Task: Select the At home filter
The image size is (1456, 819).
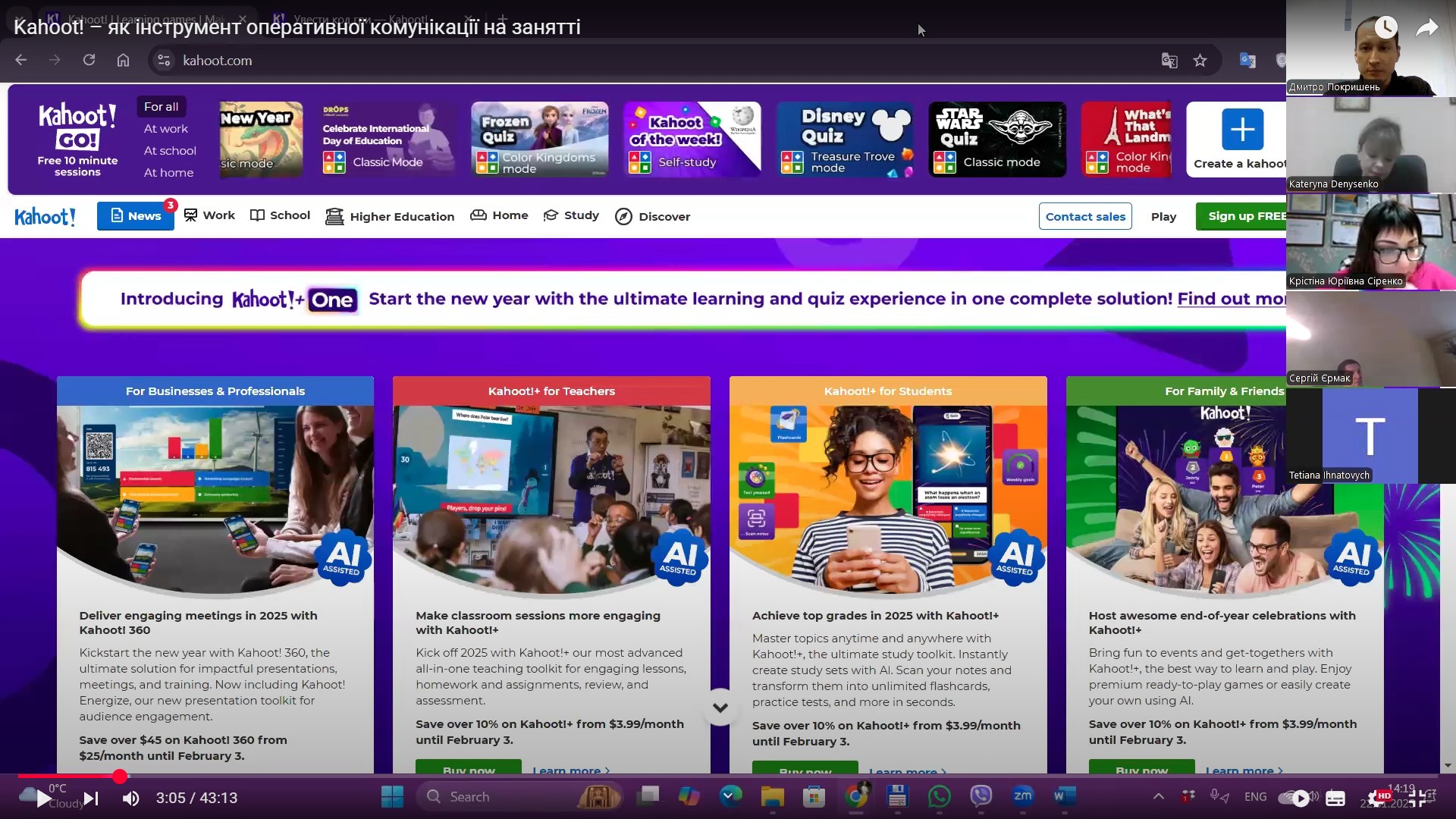Action: click(168, 173)
